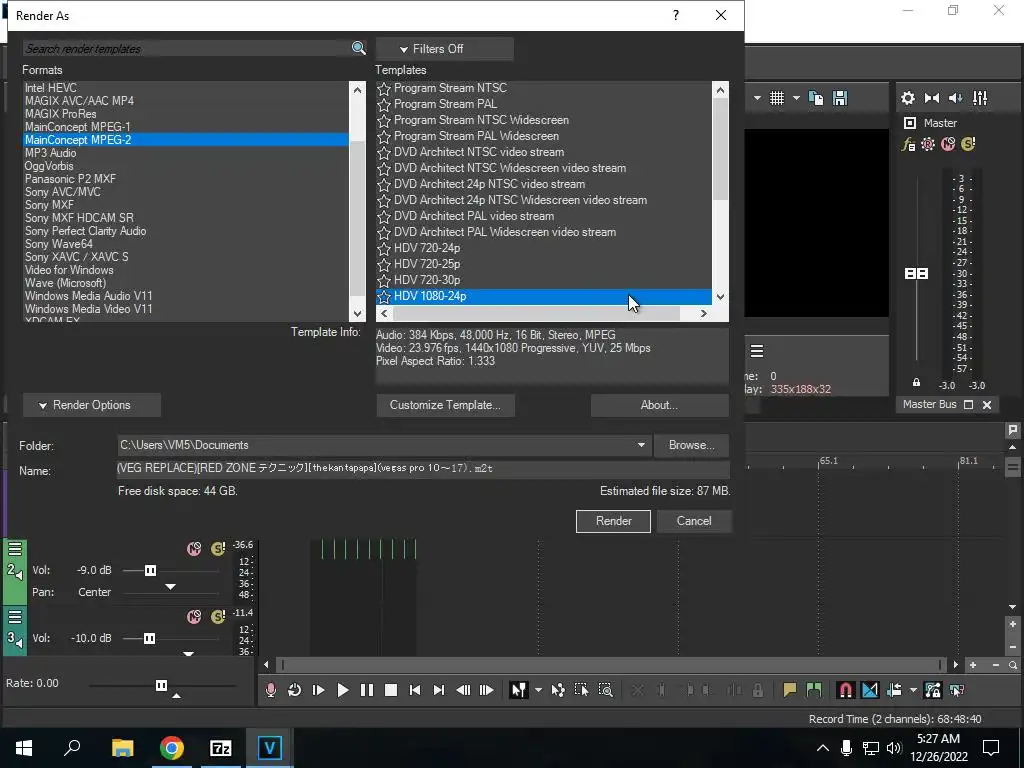Open the dropdown arrow next to the overlays grid
The width and height of the screenshot is (1024, 768).
coord(796,98)
